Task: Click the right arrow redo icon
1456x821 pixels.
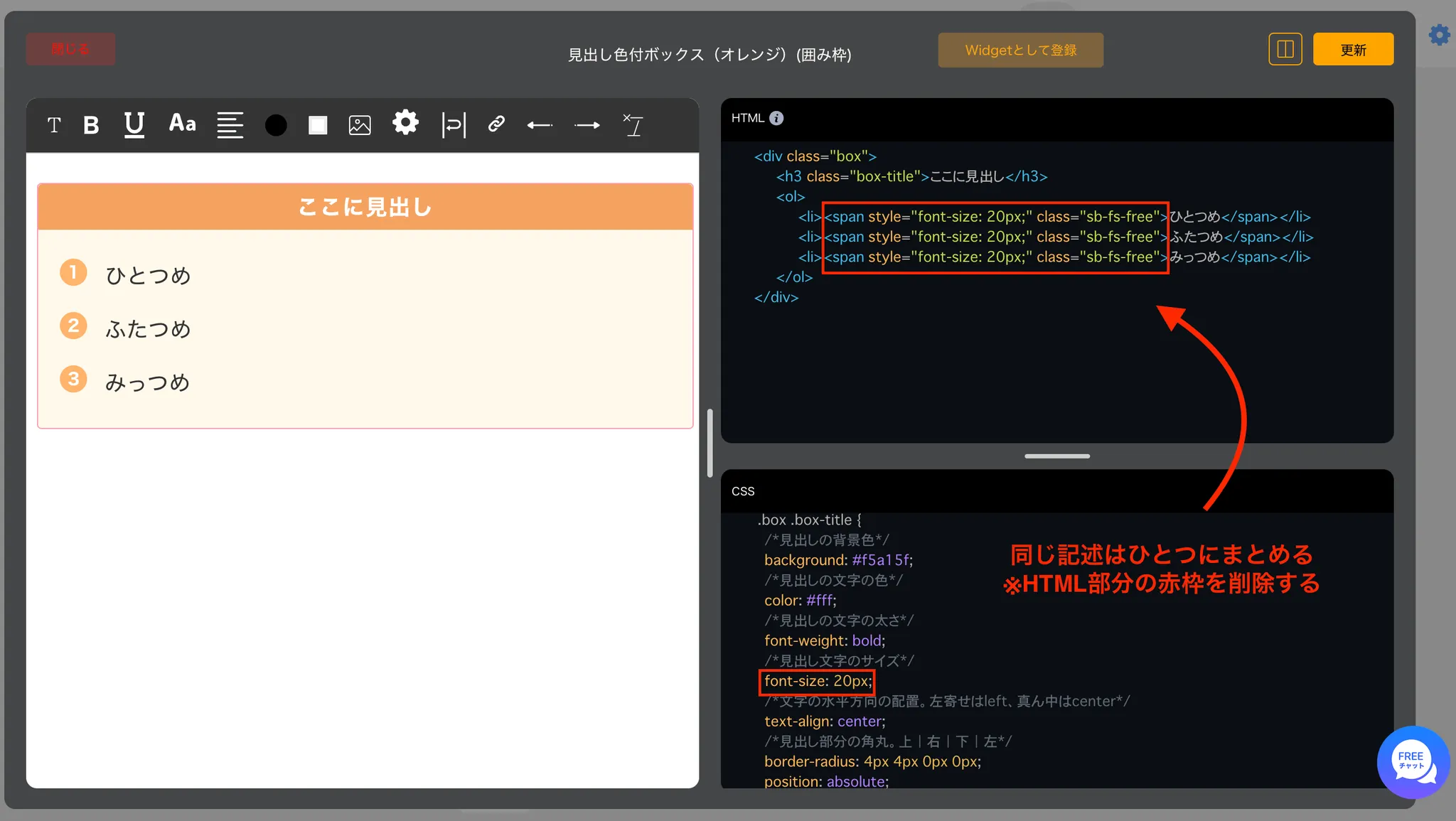Action: tap(587, 125)
